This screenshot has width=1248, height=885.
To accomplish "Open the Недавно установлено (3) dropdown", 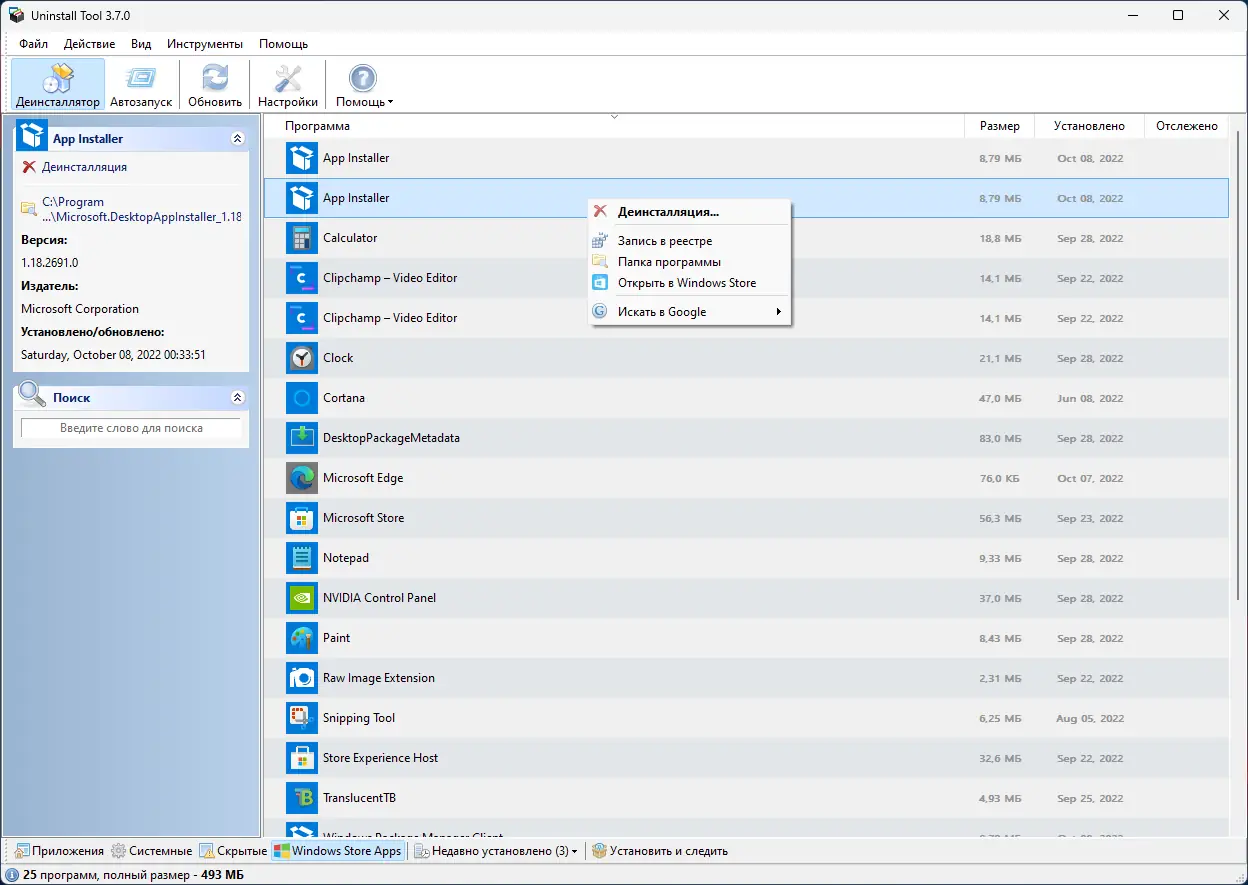I will 496,851.
